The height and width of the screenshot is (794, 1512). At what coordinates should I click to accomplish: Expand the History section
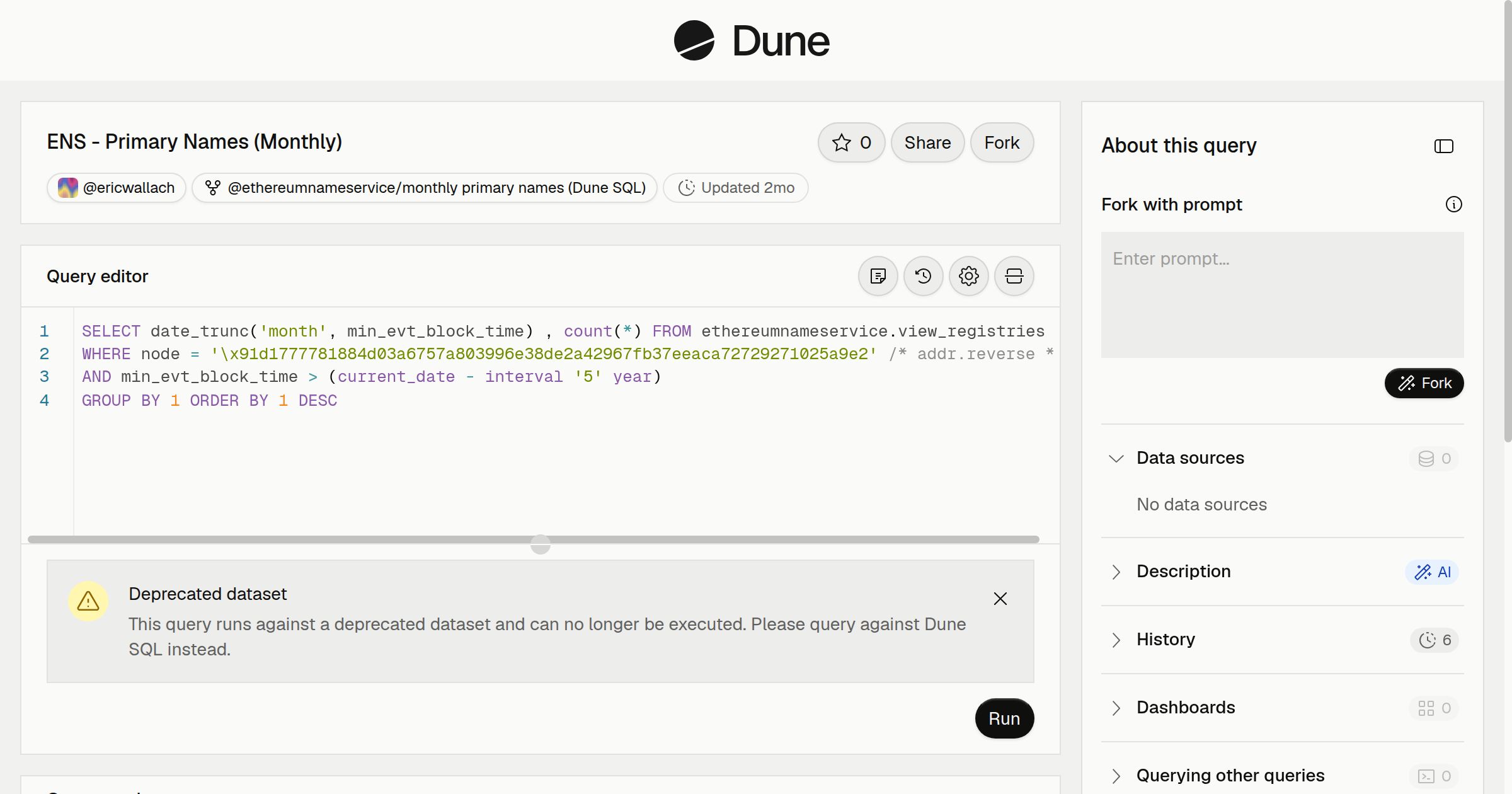point(1116,640)
